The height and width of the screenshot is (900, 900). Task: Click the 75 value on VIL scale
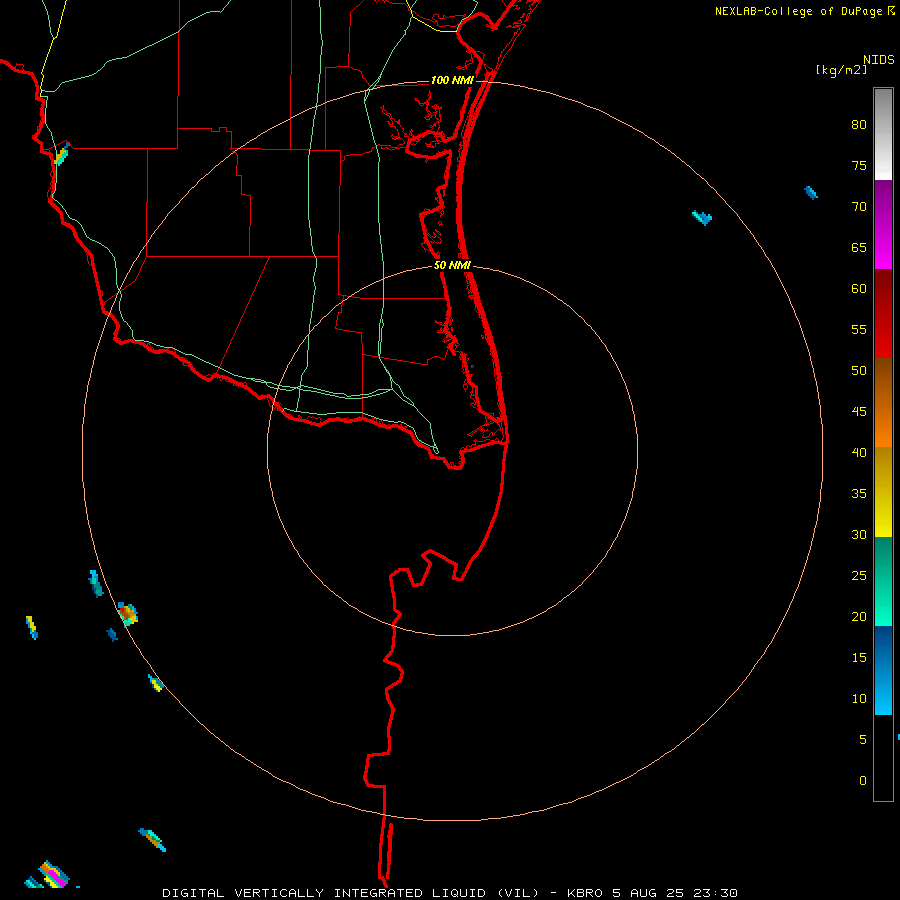pyautogui.click(x=859, y=165)
